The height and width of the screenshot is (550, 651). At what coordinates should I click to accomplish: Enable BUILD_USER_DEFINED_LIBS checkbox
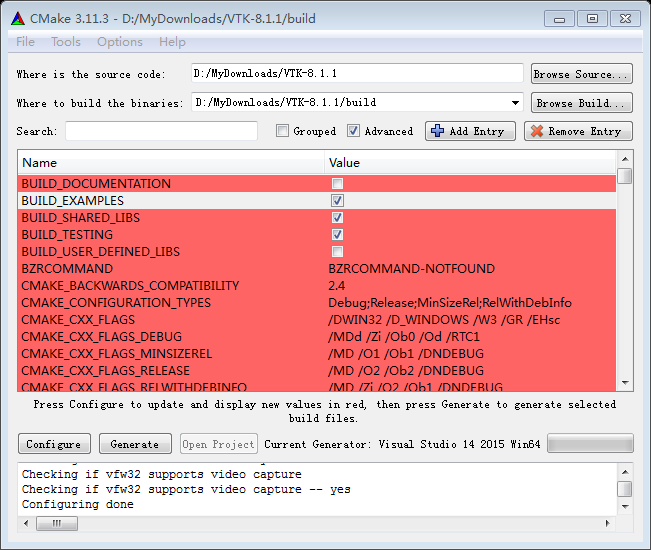[337, 252]
